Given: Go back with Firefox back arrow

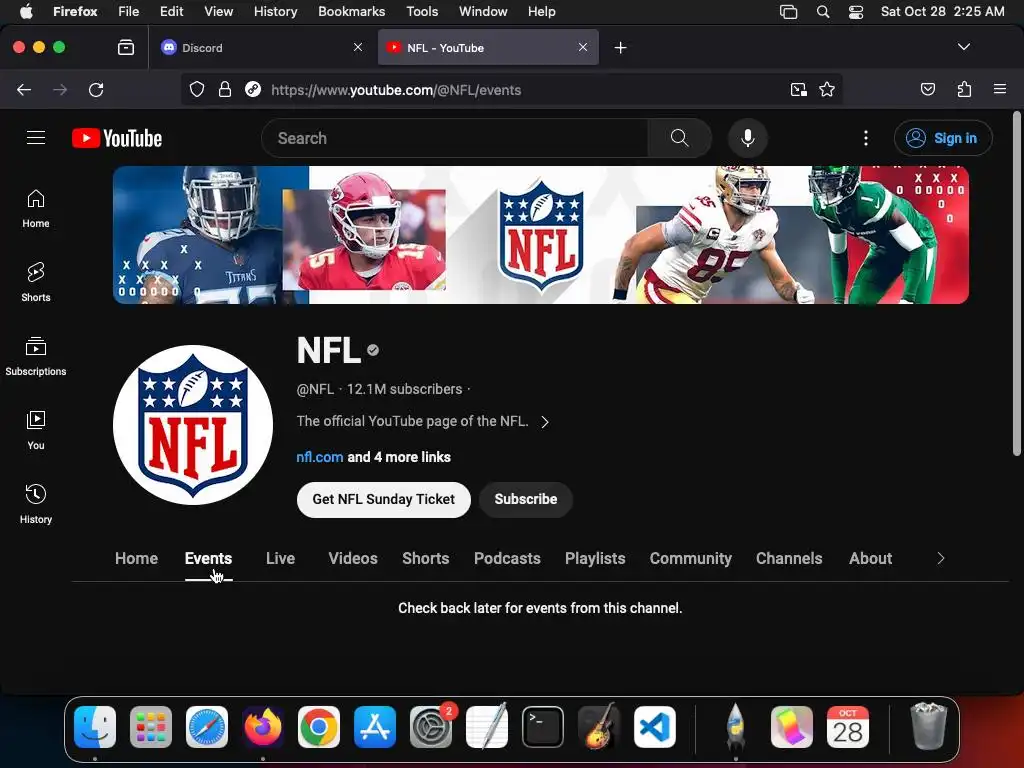Looking at the screenshot, I should click(x=24, y=89).
